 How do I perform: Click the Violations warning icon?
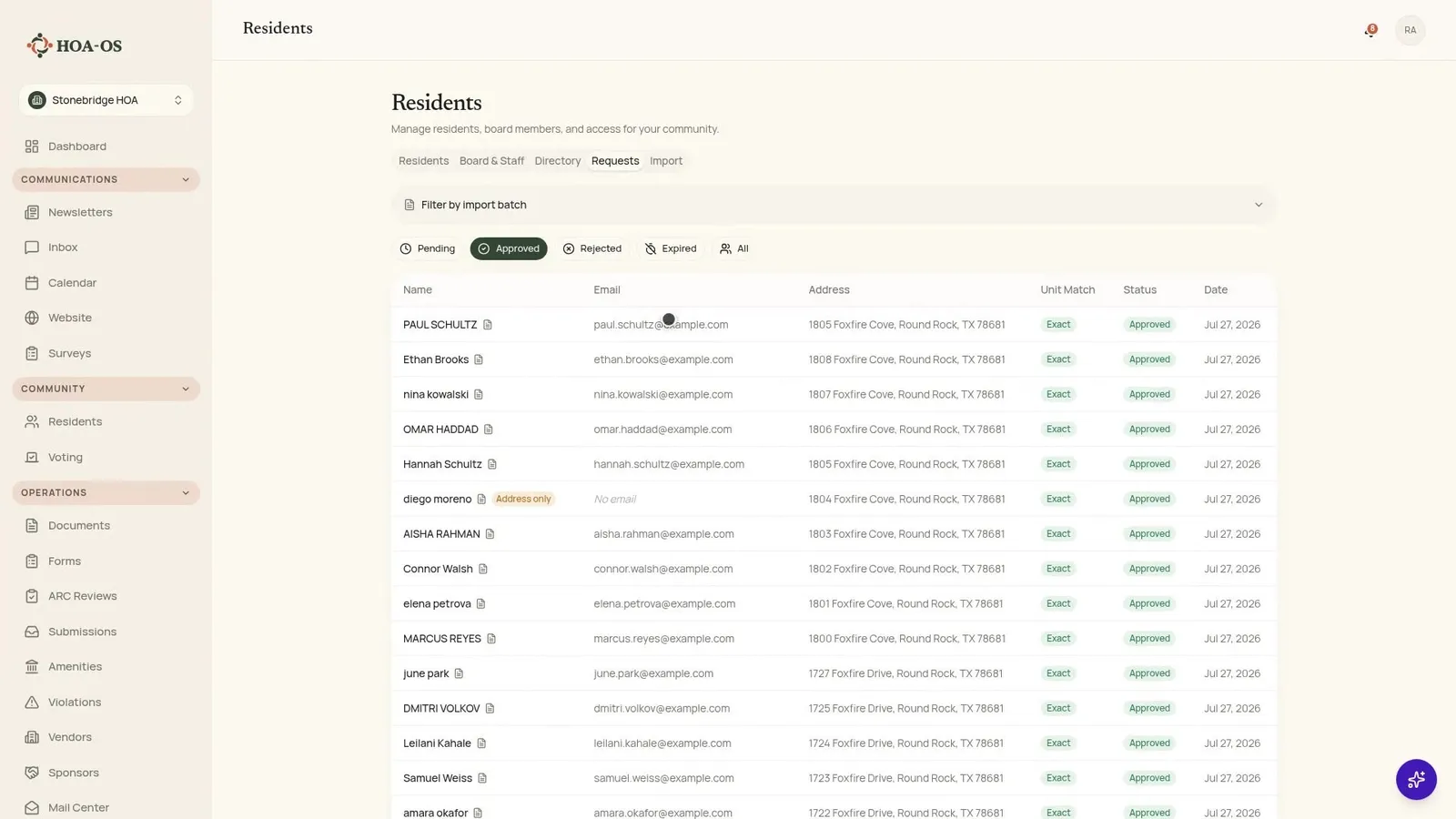pyautogui.click(x=32, y=702)
